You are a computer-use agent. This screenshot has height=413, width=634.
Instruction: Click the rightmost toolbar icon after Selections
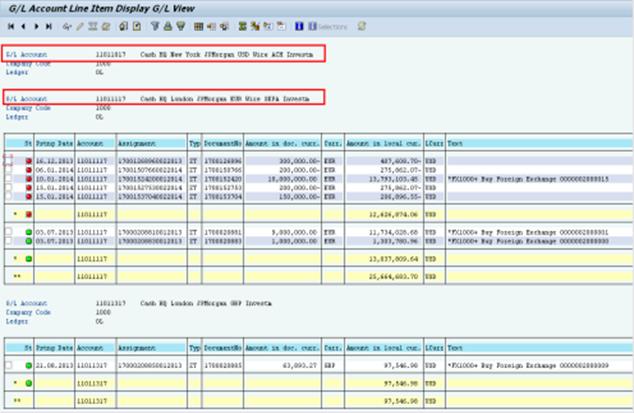pyautogui.click(x=361, y=26)
